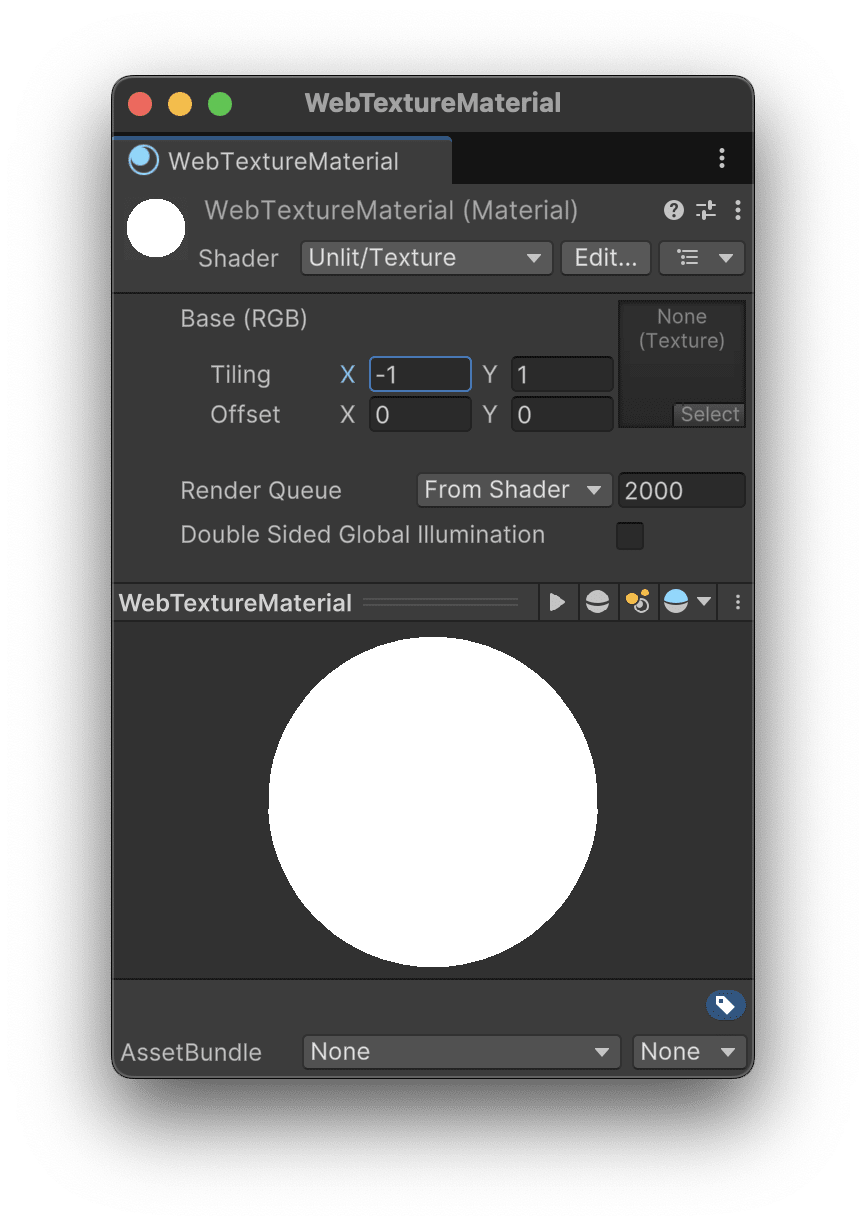Switch preview mesh shape icon
The height and width of the screenshot is (1226, 866).
pyautogui.click(x=597, y=602)
